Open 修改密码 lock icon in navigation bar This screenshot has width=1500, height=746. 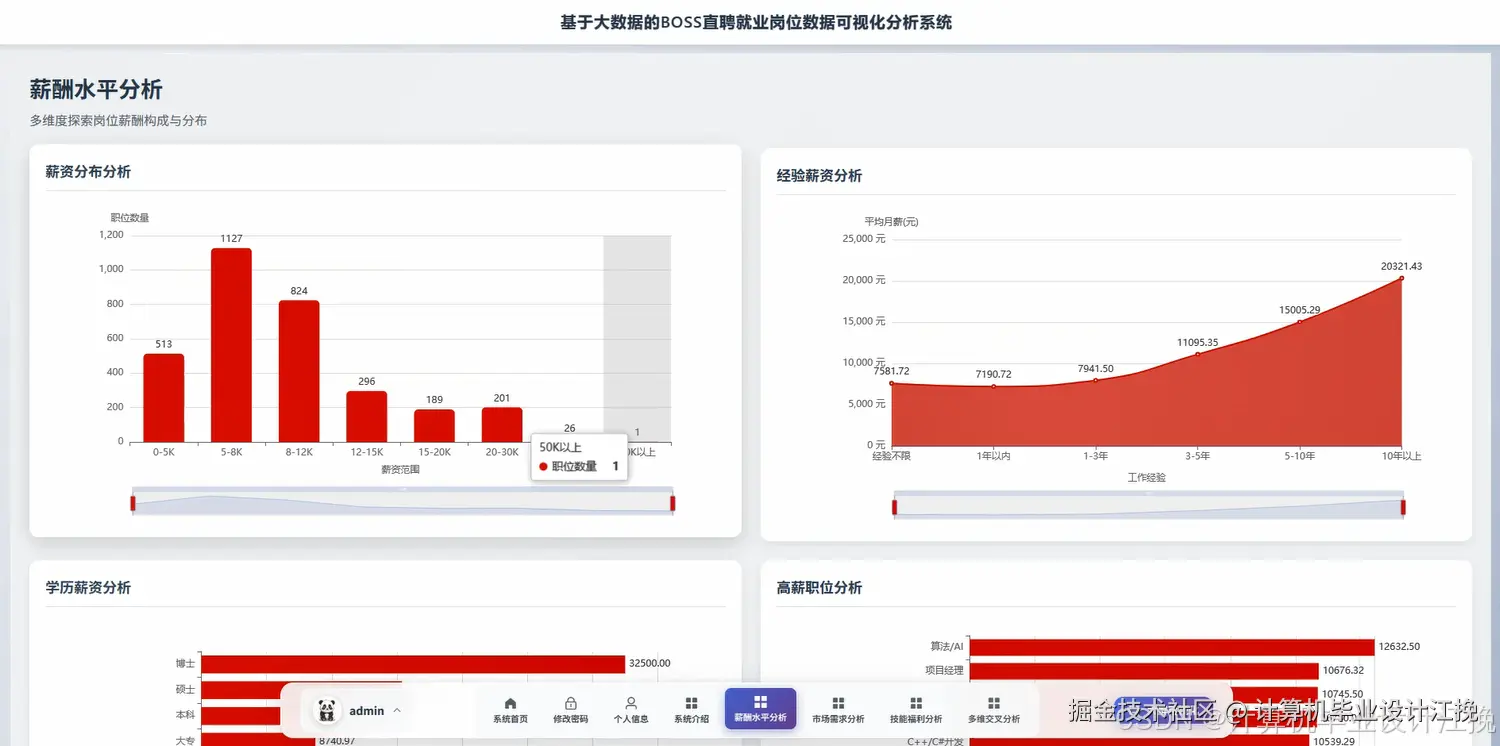click(570, 704)
